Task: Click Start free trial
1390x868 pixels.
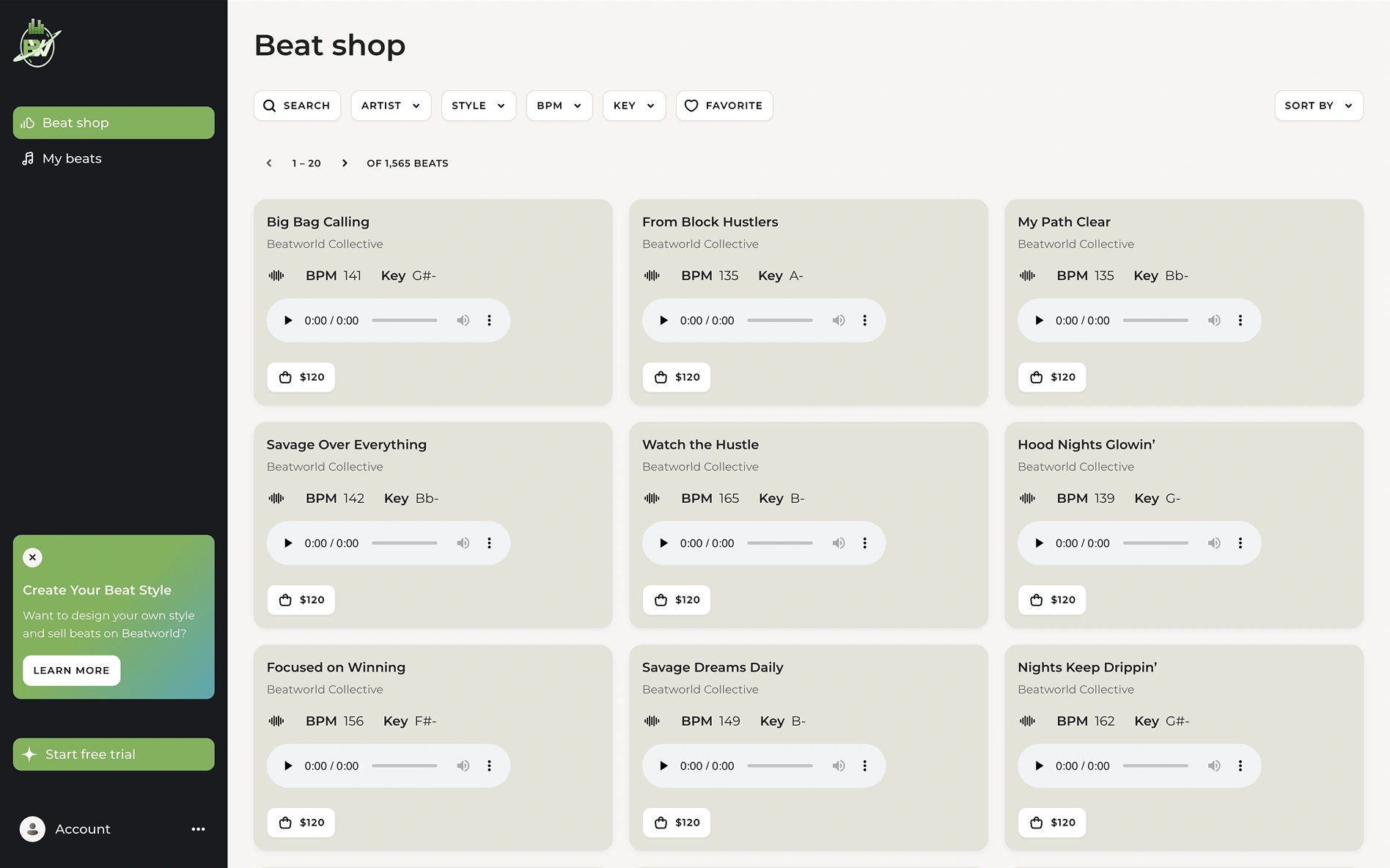Action: pos(113,754)
